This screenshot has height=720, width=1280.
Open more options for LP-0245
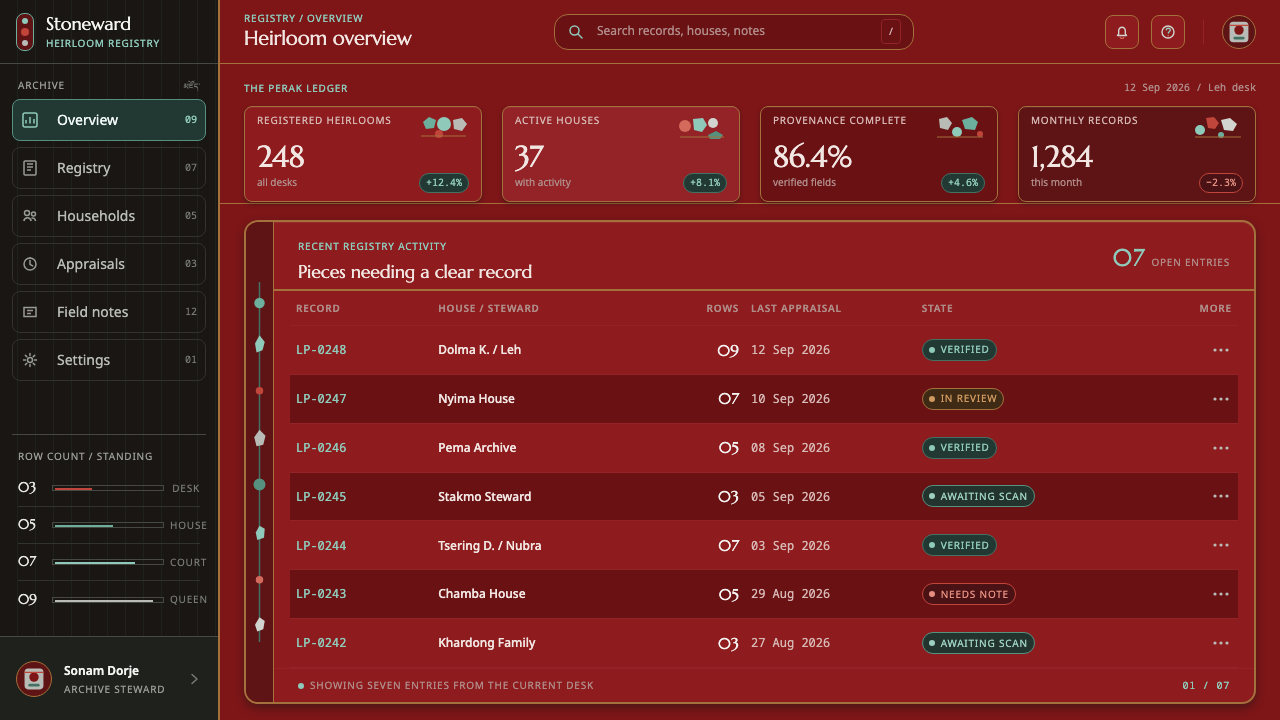click(1220, 496)
